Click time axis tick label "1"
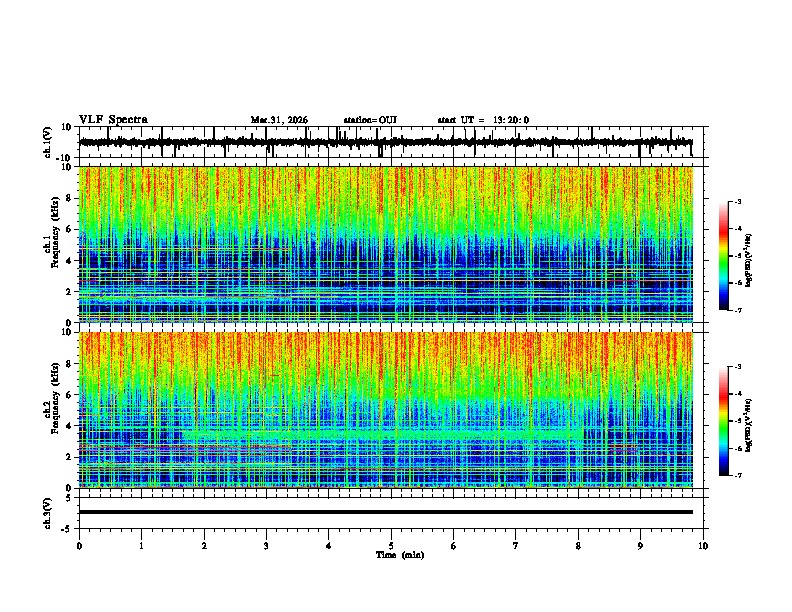The image size is (792, 612). point(141,546)
